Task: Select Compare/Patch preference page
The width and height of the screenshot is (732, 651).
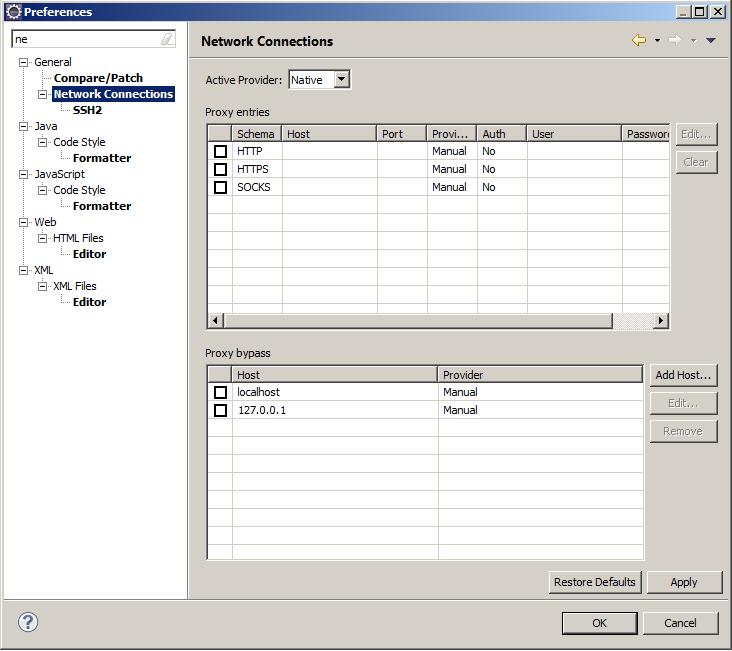Action: (x=98, y=78)
